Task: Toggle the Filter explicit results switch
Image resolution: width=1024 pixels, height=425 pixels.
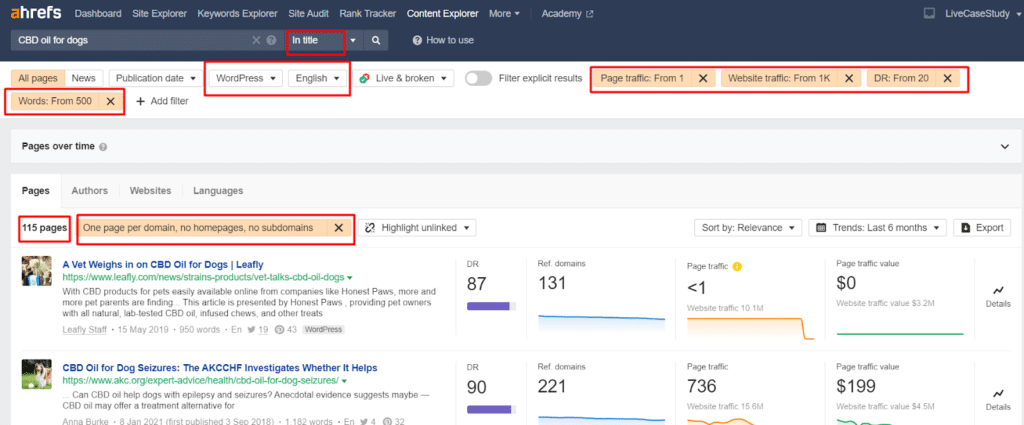Action: 479,78
